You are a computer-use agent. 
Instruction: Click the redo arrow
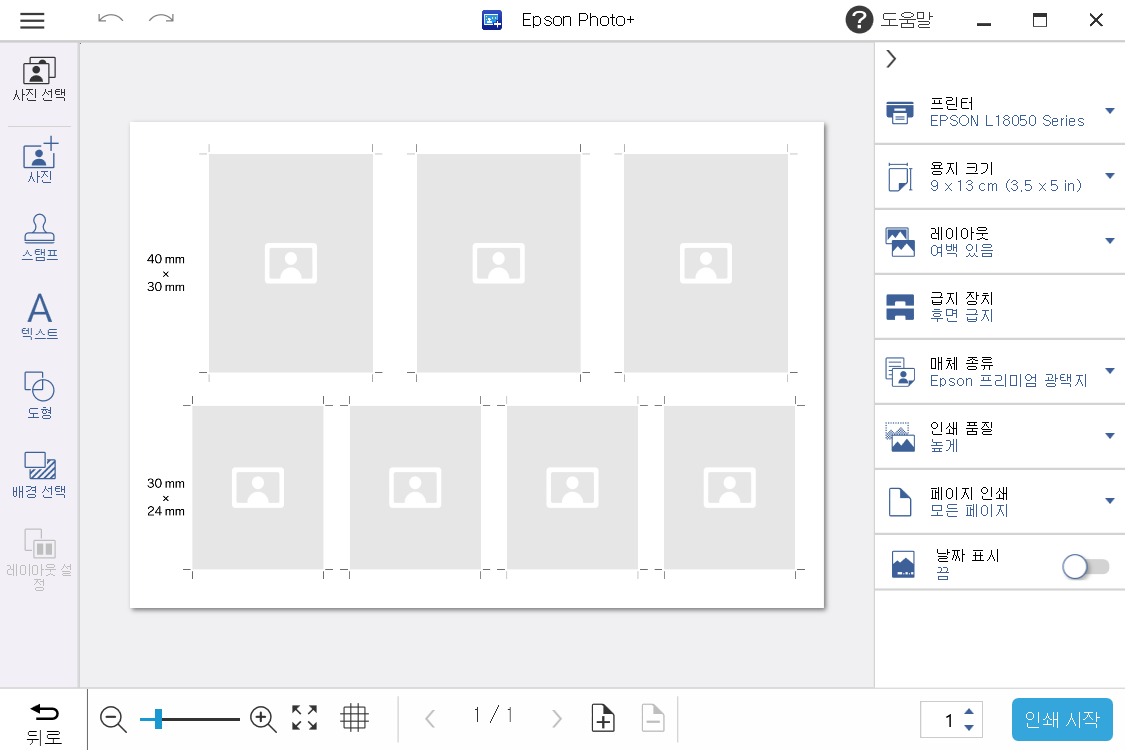point(161,19)
